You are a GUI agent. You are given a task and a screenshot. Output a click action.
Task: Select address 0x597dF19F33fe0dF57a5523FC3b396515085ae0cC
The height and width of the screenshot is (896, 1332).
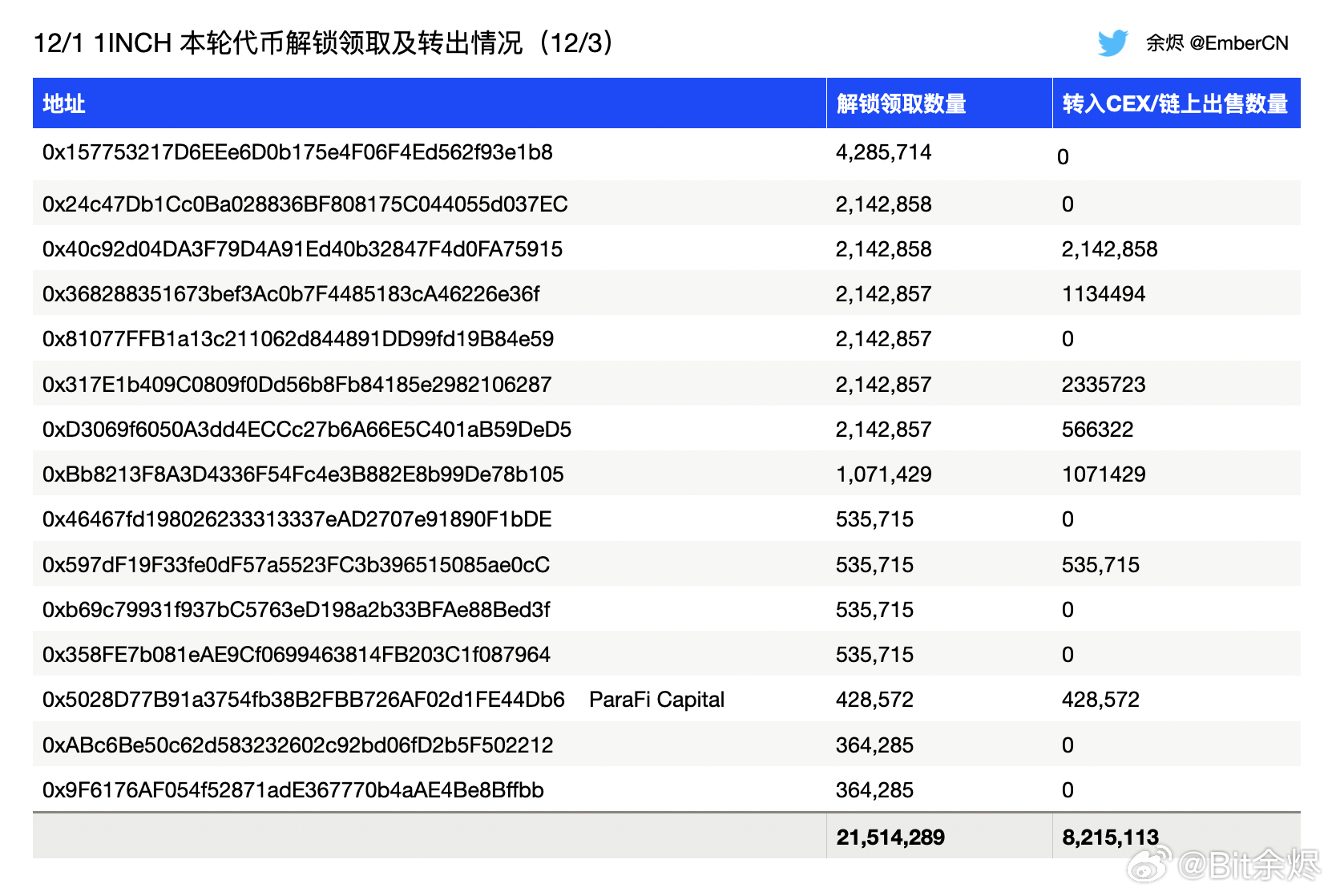pyautogui.click(x=296, y=565)
